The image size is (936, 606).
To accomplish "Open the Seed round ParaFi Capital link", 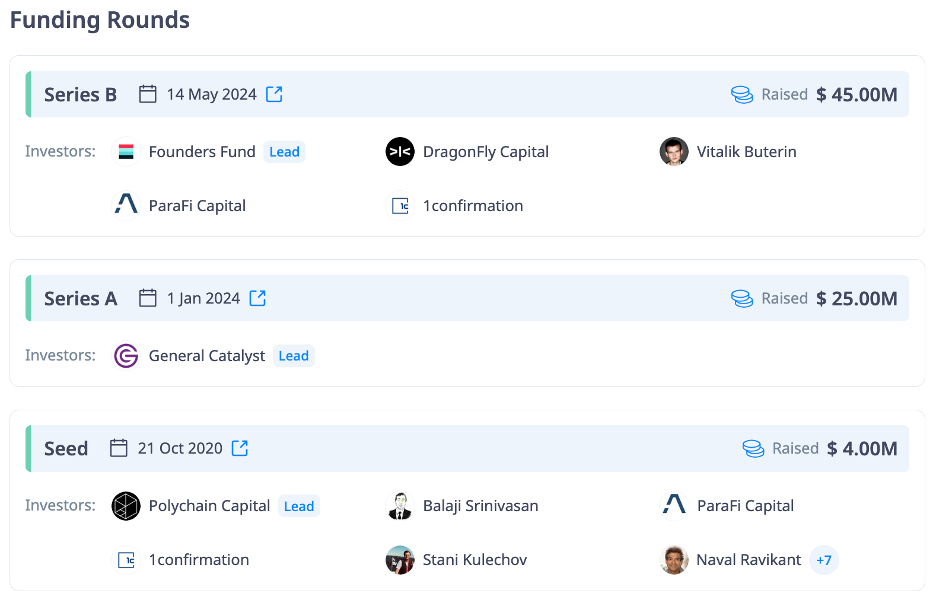I will (x=745, y=506).
